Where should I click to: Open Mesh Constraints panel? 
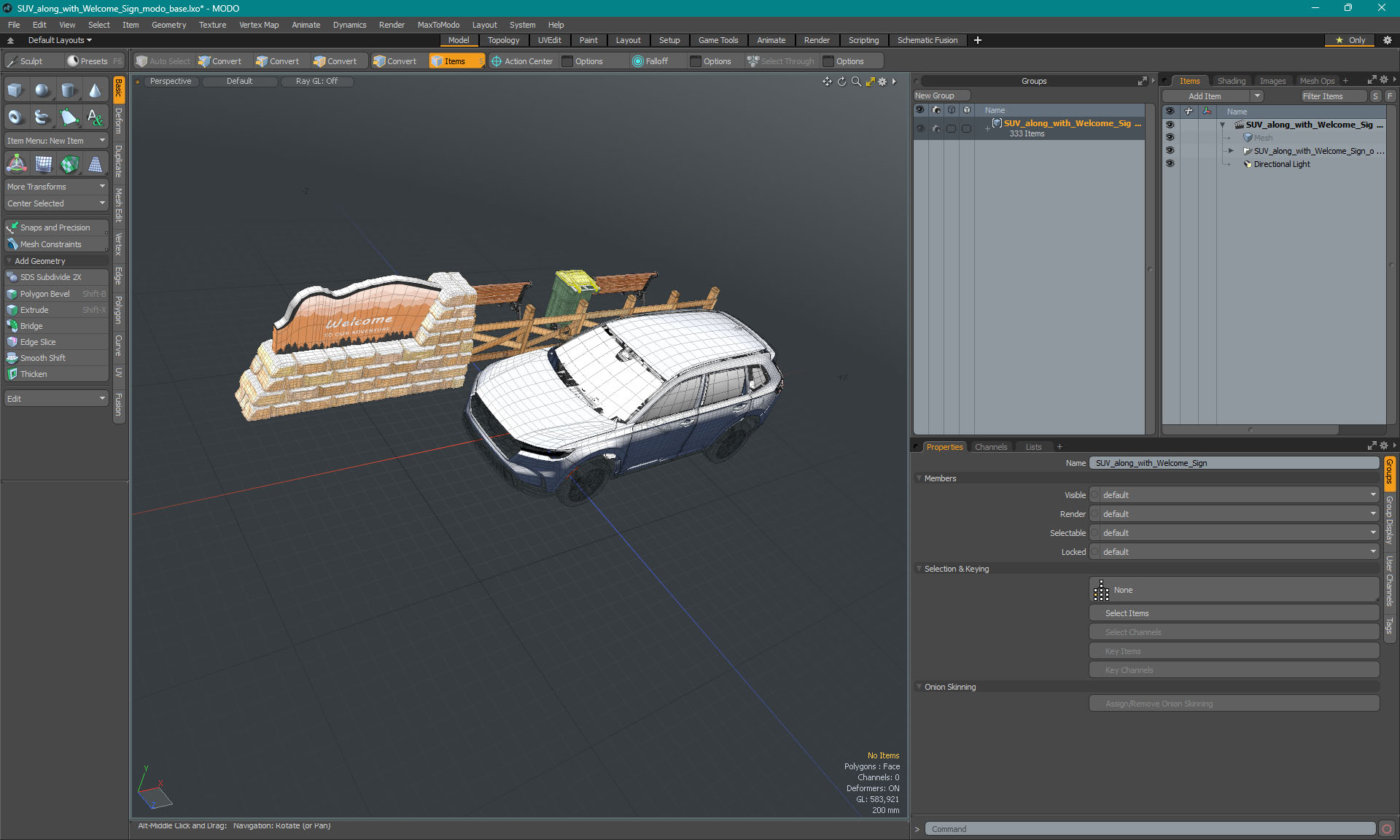point(56,244)
